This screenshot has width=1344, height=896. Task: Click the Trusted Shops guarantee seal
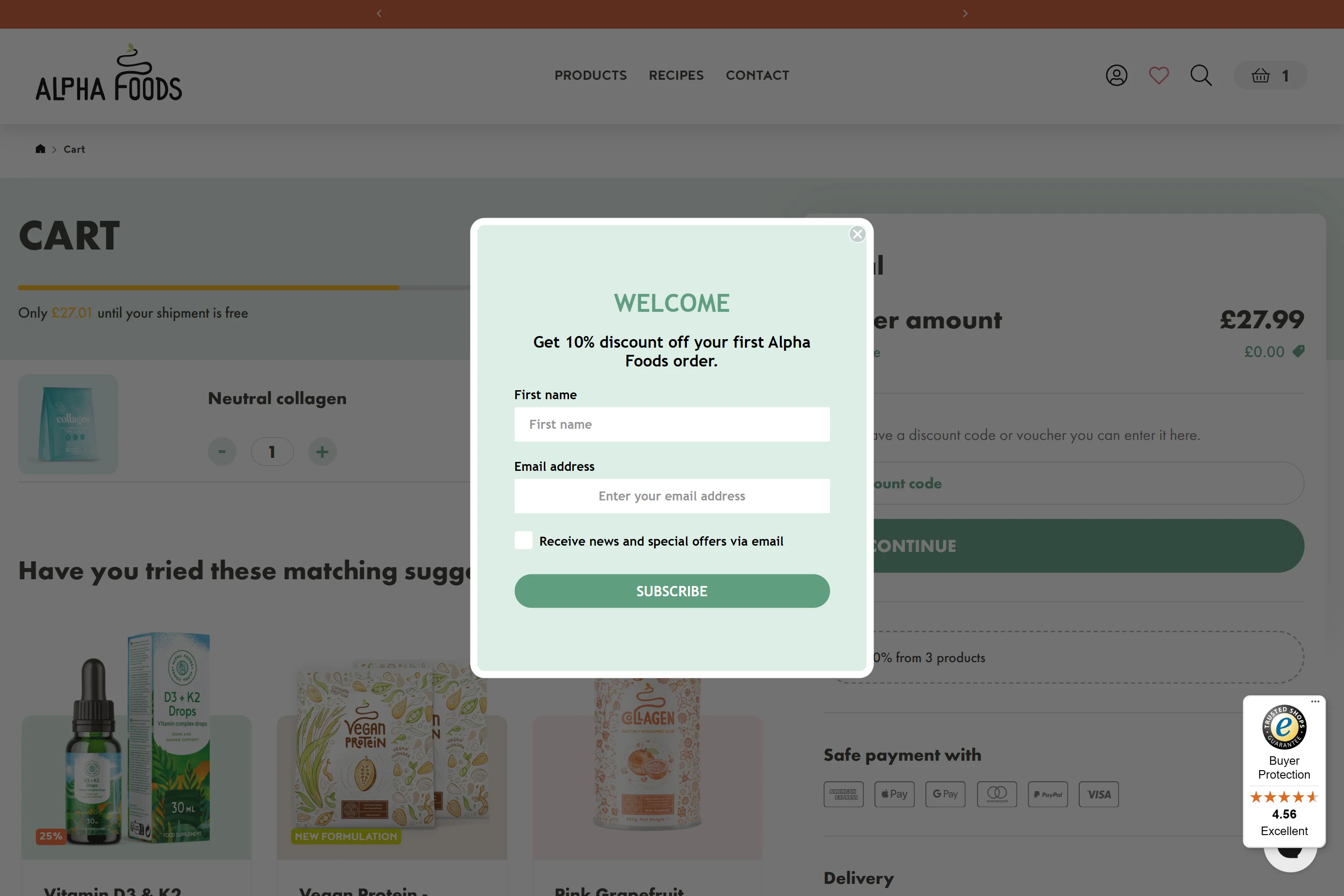point(1284,727)
